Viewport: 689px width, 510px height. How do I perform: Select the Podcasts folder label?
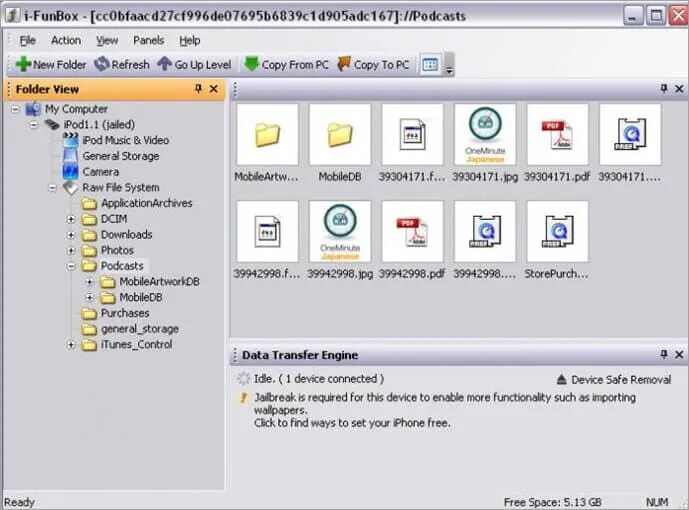click(122, 266)
